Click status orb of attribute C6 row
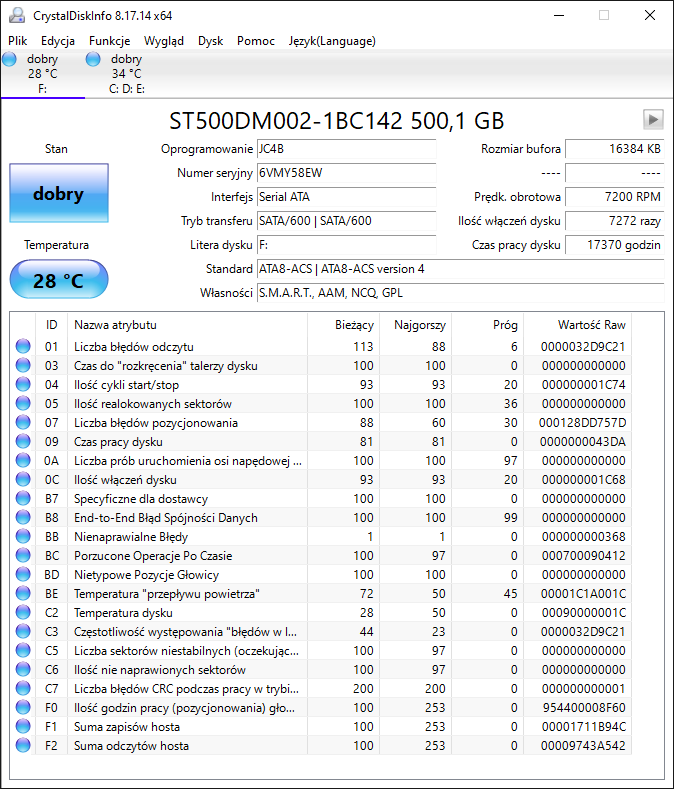This screenshot has width=674, height=789. coord(23,669)
